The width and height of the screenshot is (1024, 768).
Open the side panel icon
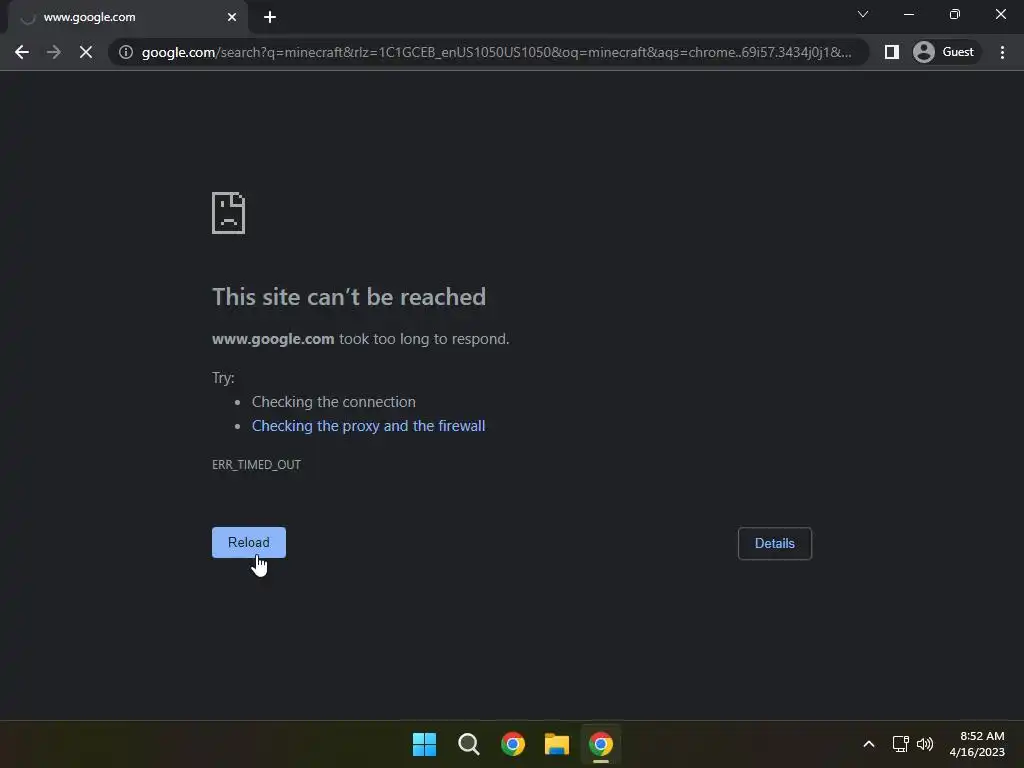(891, 52)
